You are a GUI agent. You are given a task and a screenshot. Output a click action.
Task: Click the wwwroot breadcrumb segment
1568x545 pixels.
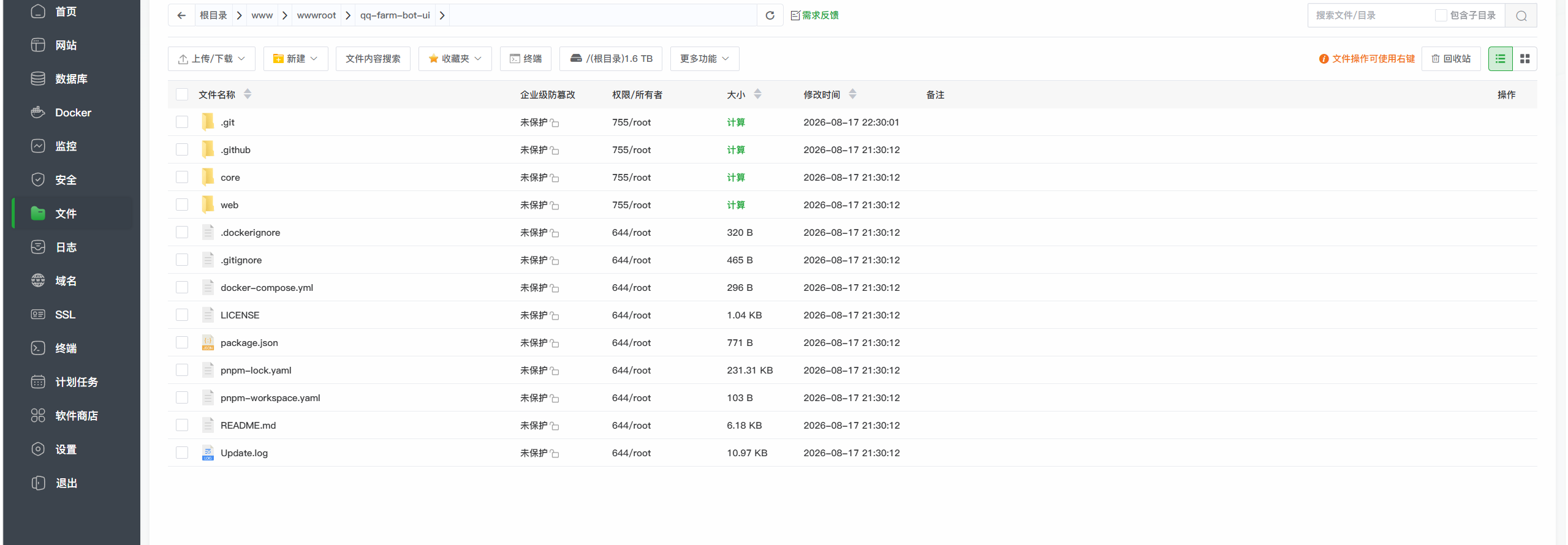click(x=316, y=15)
